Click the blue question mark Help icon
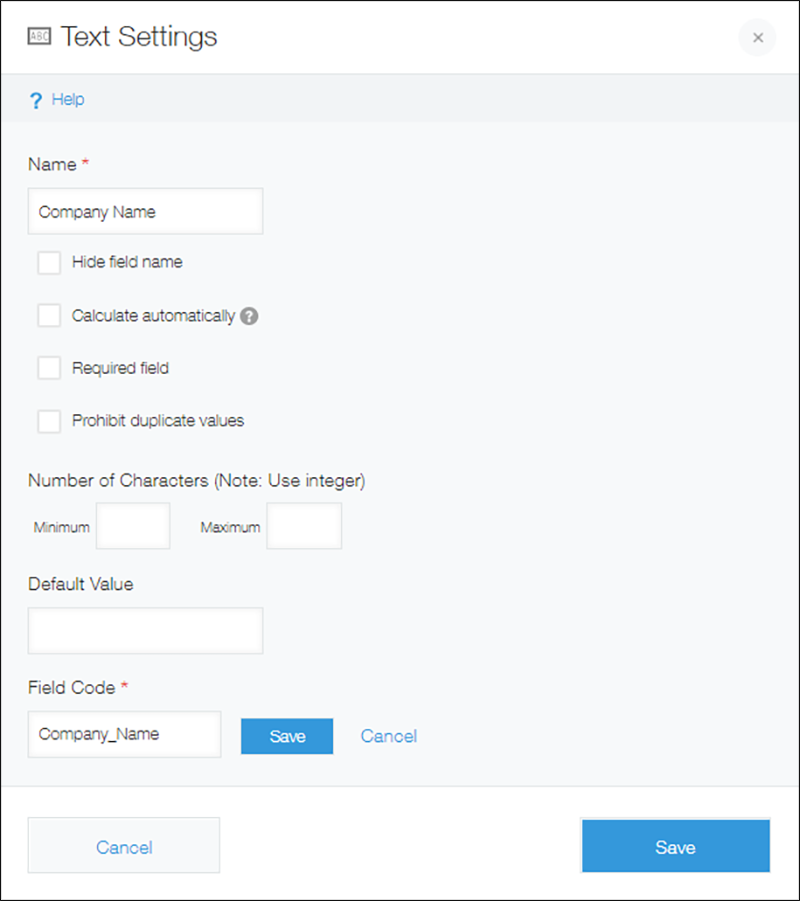The image size is (800, 901). [x=33, y=98]
